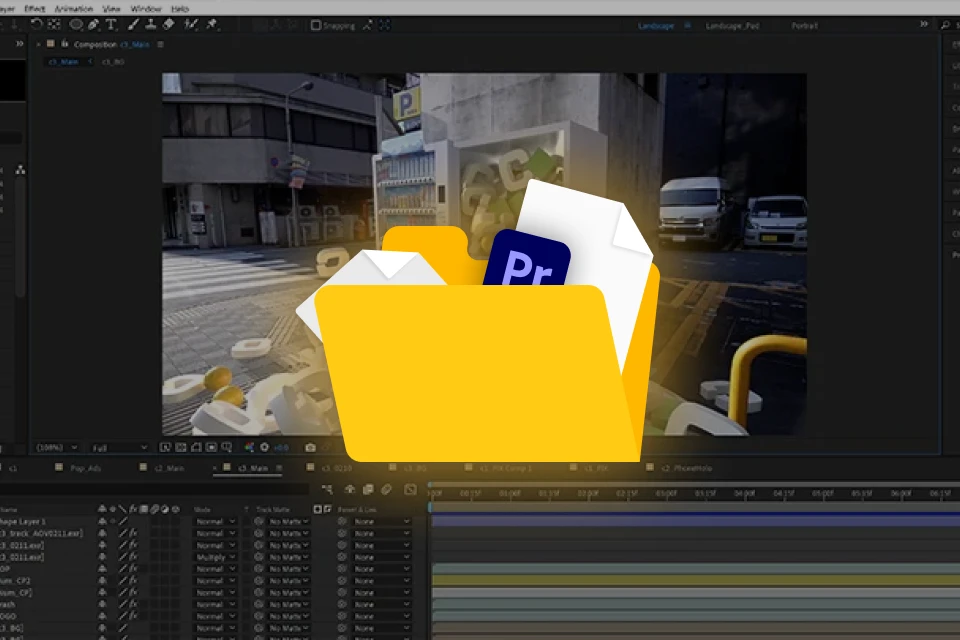Screen dimensions: 960x640
Task: Open the Effect menu
Action: (34, 9)
